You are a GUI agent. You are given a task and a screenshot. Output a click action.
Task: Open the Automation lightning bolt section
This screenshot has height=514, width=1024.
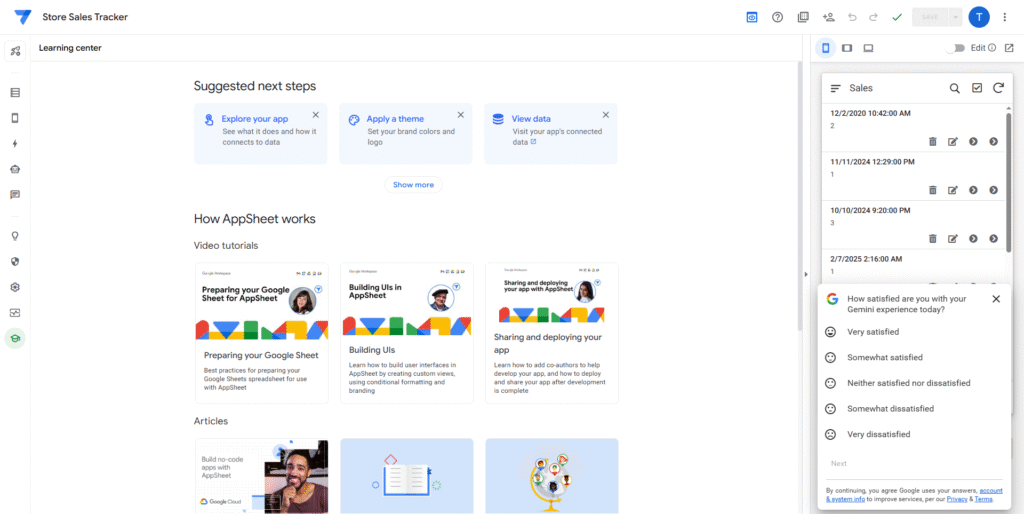(x=15, y=144)
